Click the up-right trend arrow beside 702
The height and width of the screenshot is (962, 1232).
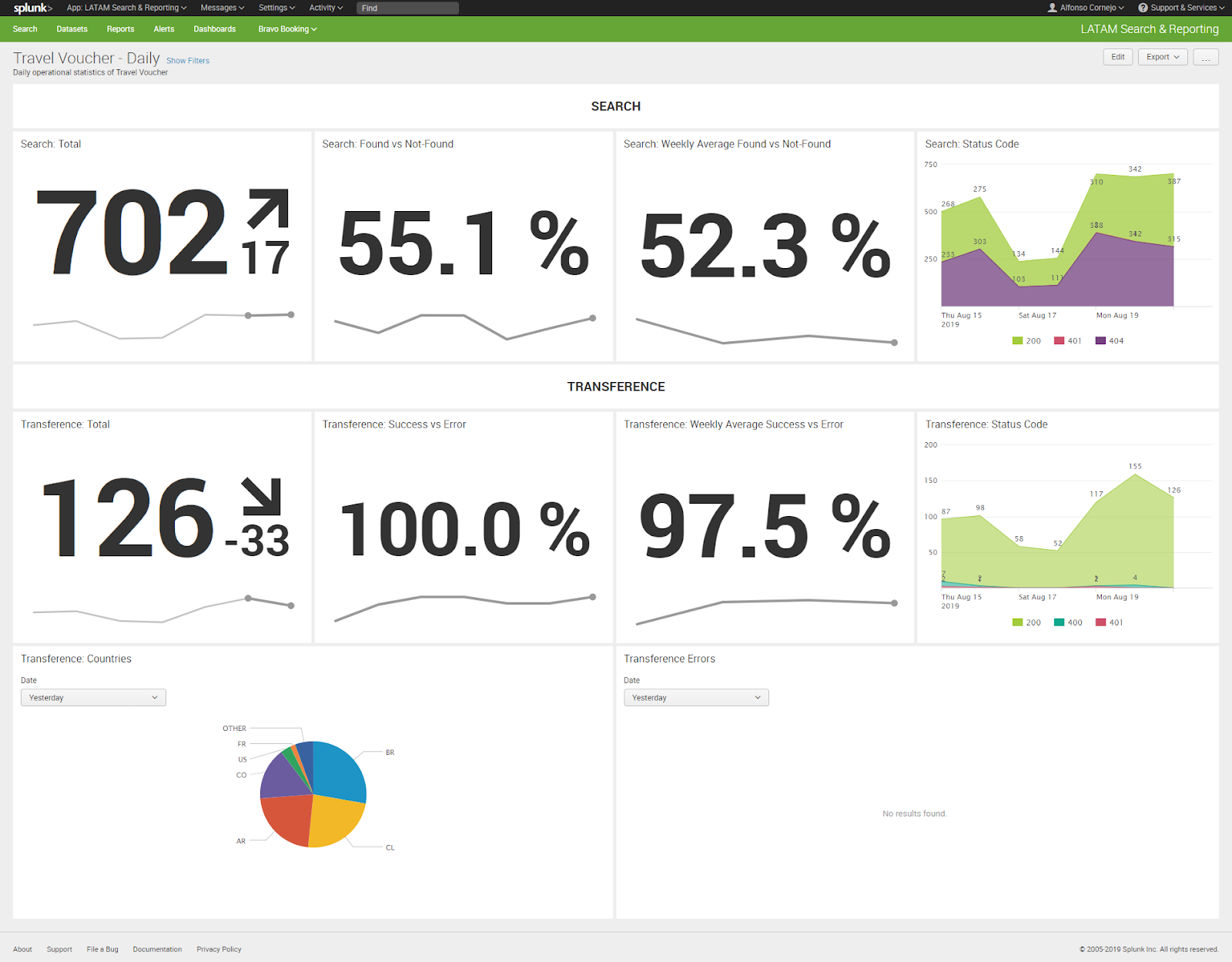click(x=268, y=208)
